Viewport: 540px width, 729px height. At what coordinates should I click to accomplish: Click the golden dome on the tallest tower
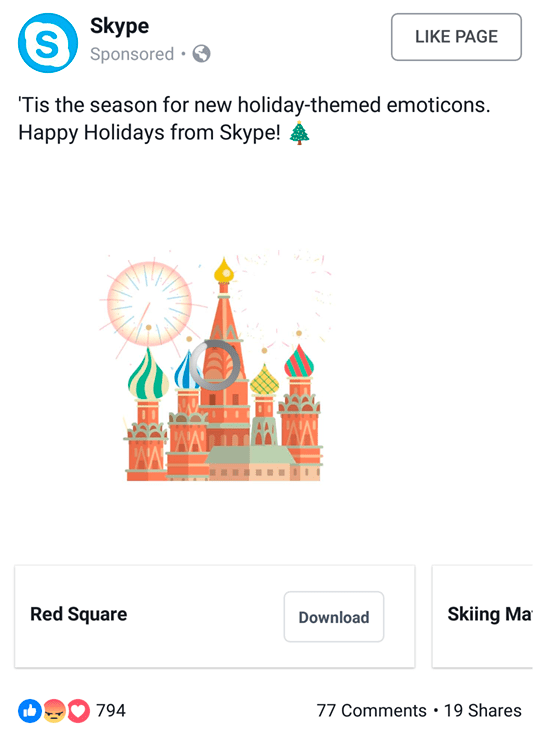point(224,270)
